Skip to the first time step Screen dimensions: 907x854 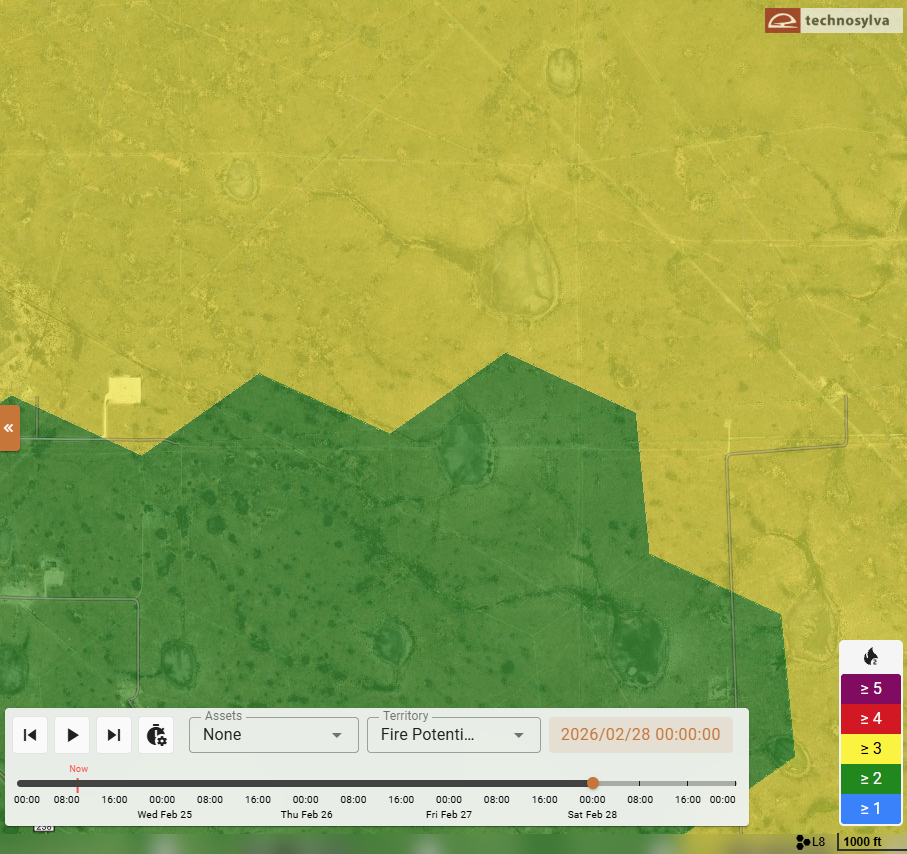30,735
